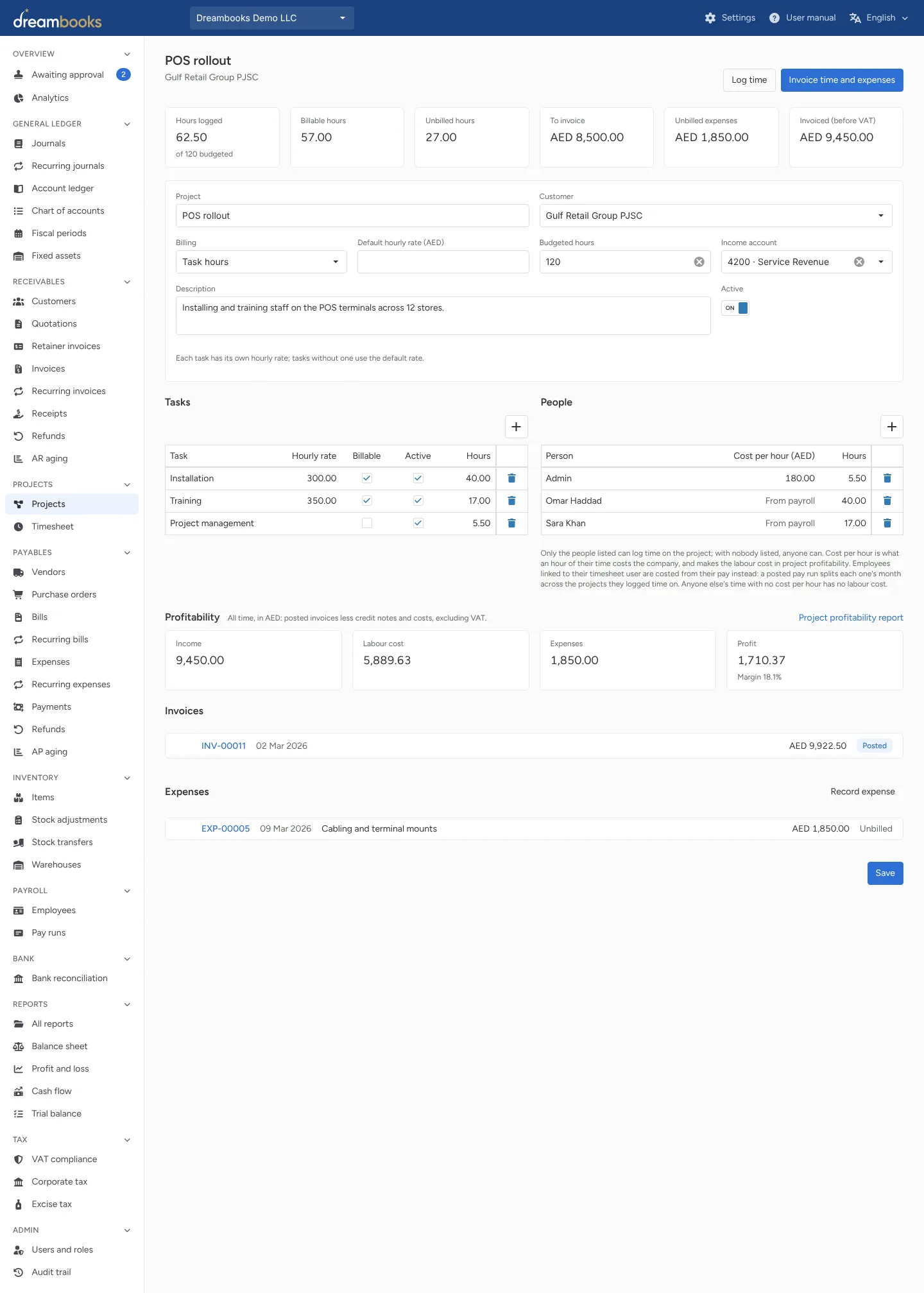
Task: Remove Admin from project people
Action: pyautogui.click(x=887, y=478)
